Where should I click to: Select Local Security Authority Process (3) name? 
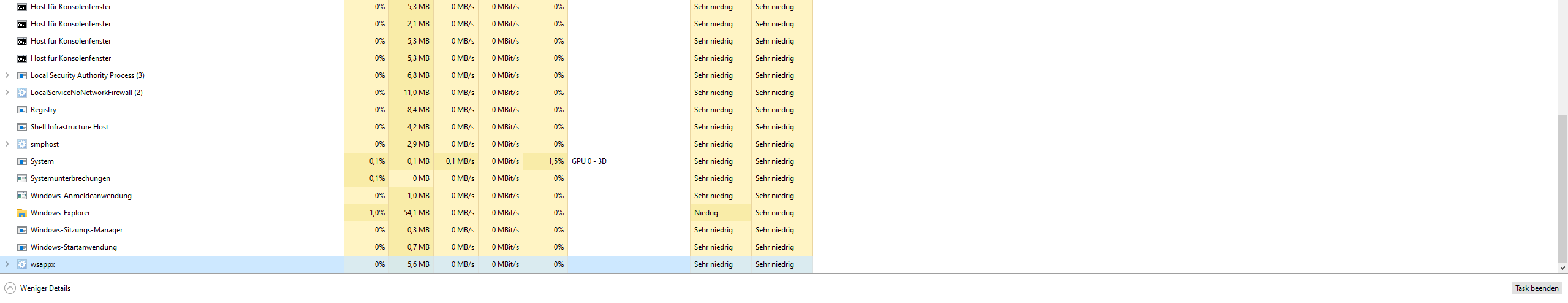coord(88,75)
